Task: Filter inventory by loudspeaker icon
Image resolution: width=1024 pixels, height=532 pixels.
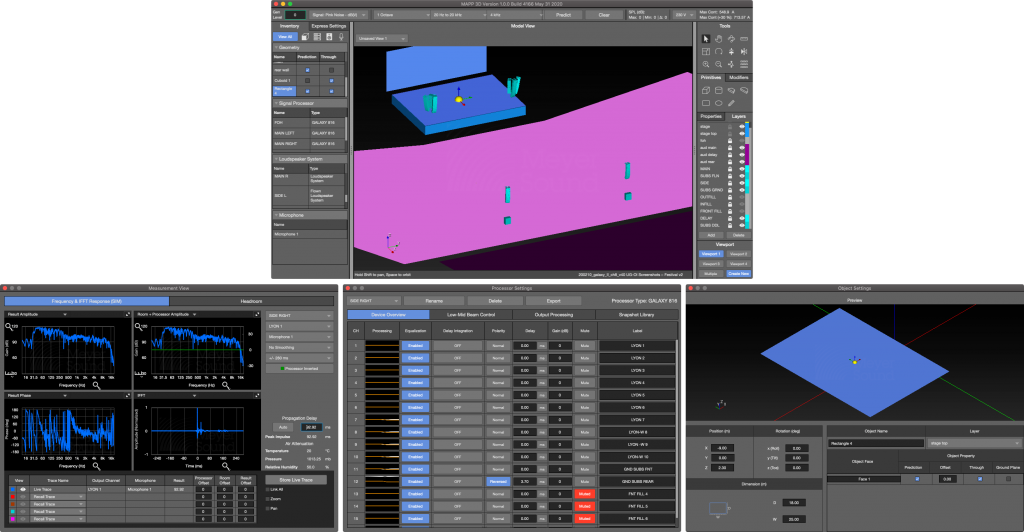Action: pyautogui.click(x=329, y=37)
